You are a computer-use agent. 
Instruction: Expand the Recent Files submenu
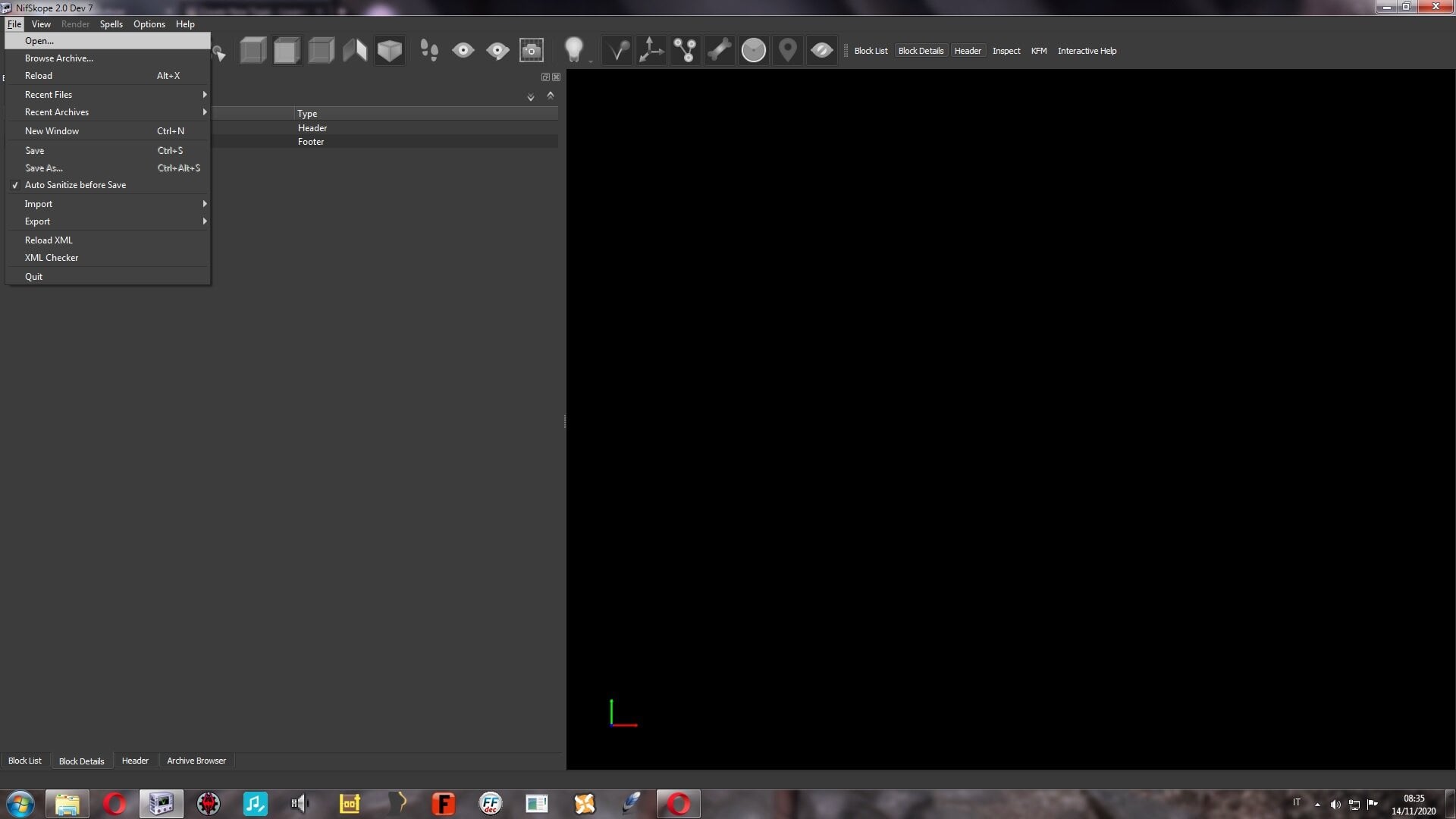[x=108, y=95]
